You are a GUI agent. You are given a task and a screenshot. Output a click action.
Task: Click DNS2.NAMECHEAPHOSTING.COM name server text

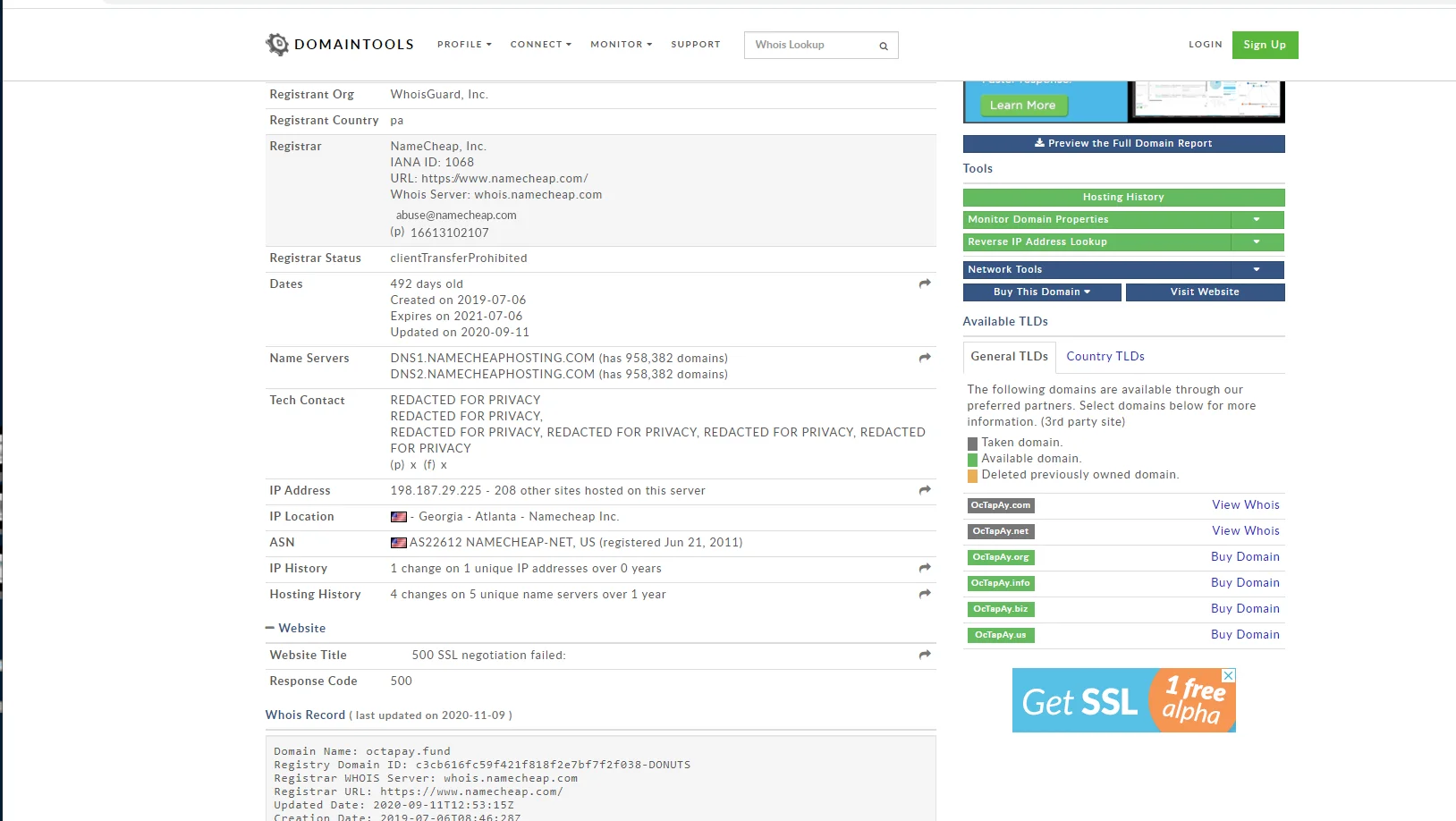click(x=492, y=375)
